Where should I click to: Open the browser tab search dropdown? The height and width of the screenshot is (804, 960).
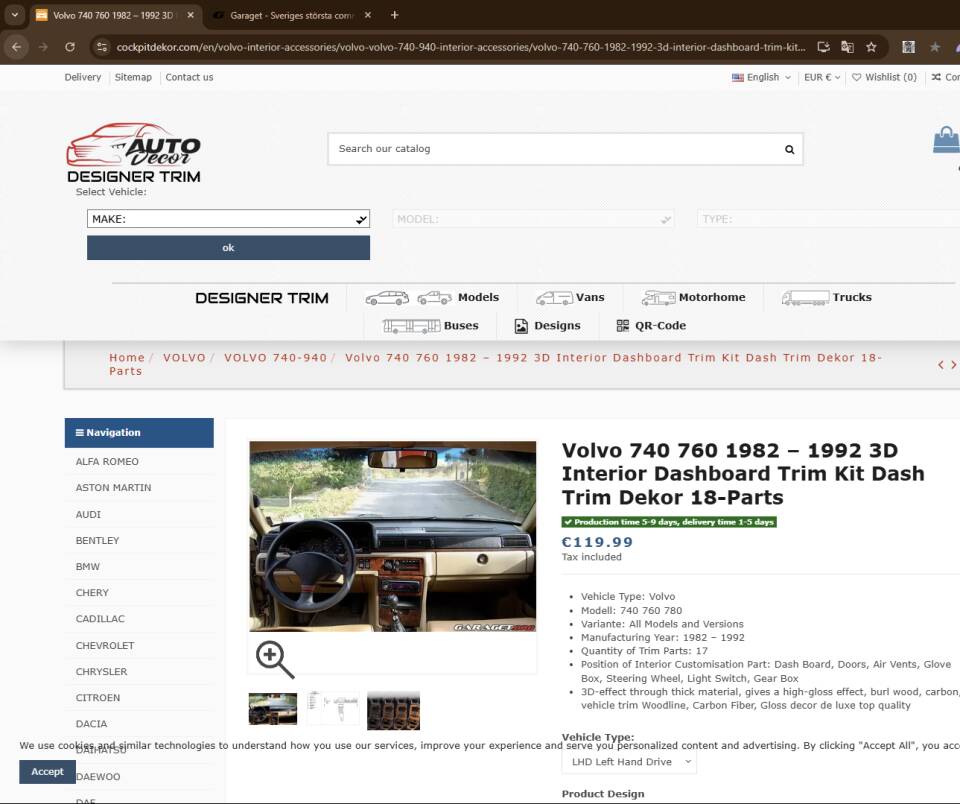(x=15, y=15)
